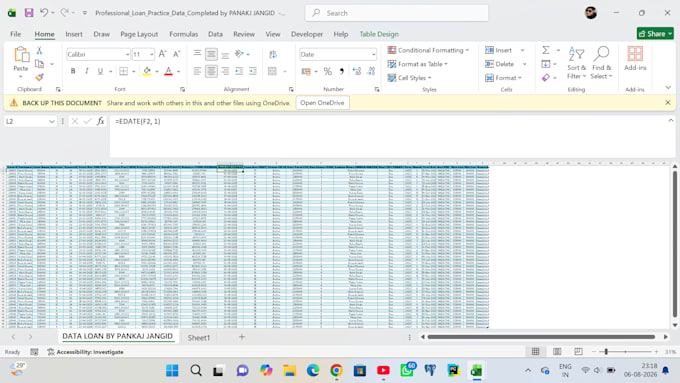Open the font size 11 dropdown
Image resolution: width=680 pixels, height=383 pixels.
click(151, 54)
